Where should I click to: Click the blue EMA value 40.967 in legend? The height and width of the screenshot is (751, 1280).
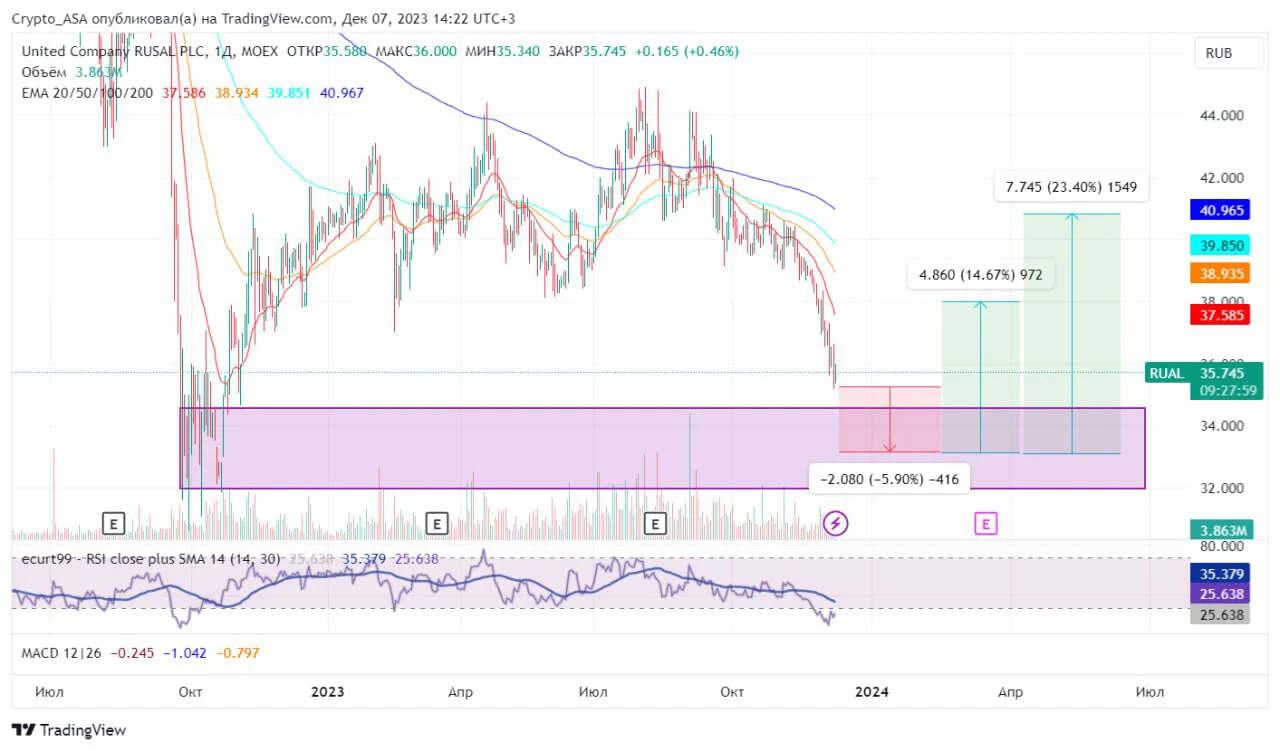click(342, 93)
